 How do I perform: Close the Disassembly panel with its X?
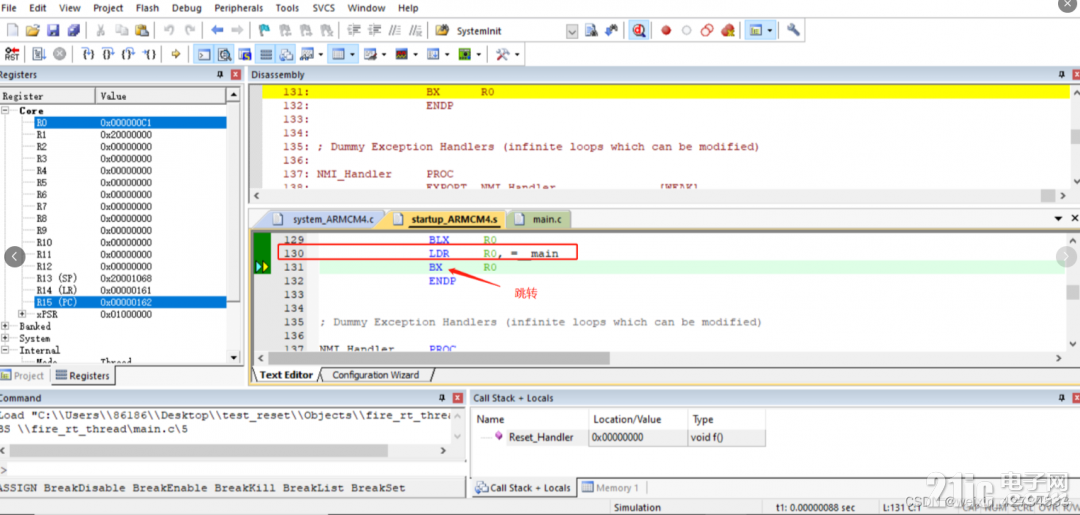coord(1076,74)
